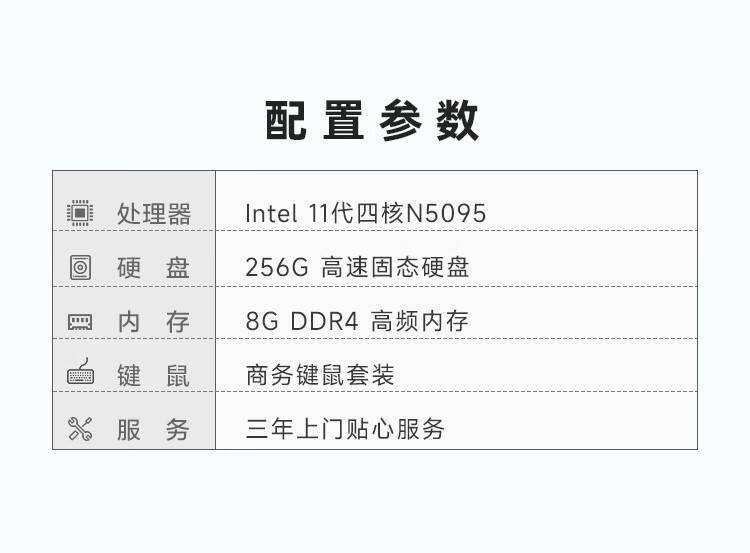Click the 8G memory size text
Viewport: 750px width, 553px height.
[x=261, y=322]
